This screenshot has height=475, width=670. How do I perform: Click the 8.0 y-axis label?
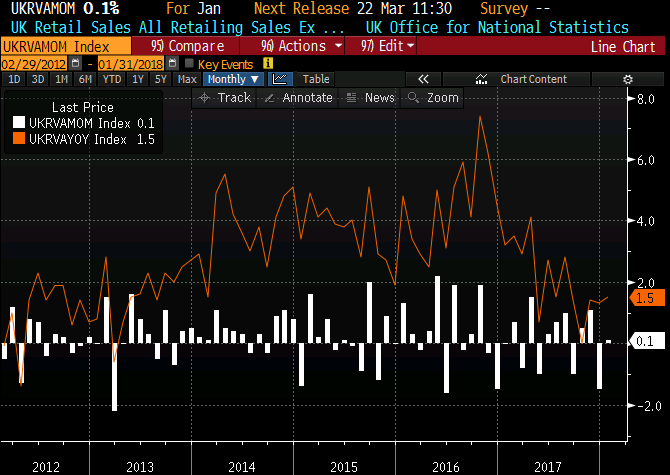(645, 99)
